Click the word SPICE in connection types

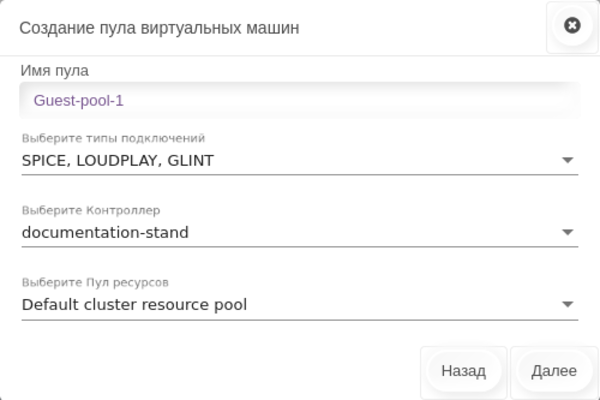coord(43,160)
